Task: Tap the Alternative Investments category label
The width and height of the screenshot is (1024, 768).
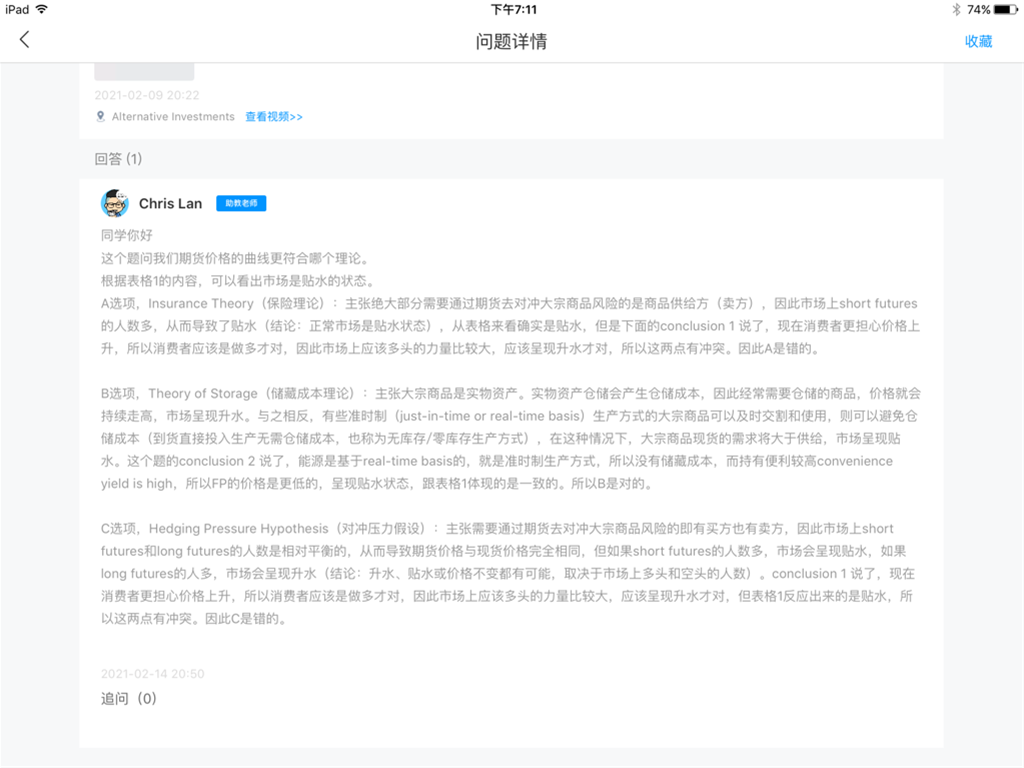Action: click(173, 117)
